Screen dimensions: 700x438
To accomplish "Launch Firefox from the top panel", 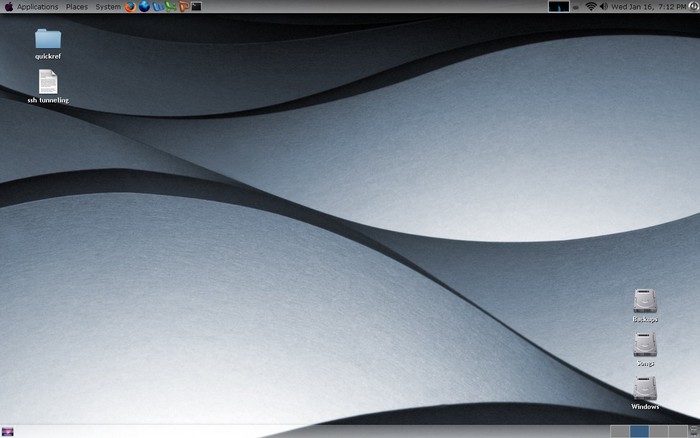I will 131,7.
